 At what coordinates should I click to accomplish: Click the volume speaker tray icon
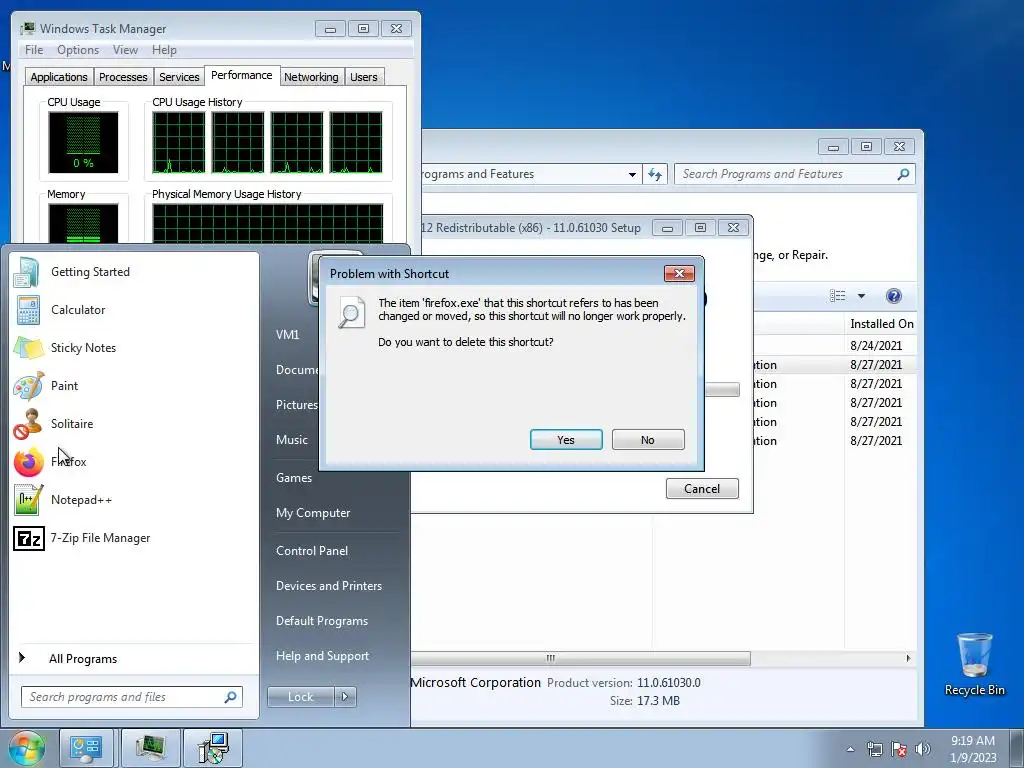click(x=923, y=749)
